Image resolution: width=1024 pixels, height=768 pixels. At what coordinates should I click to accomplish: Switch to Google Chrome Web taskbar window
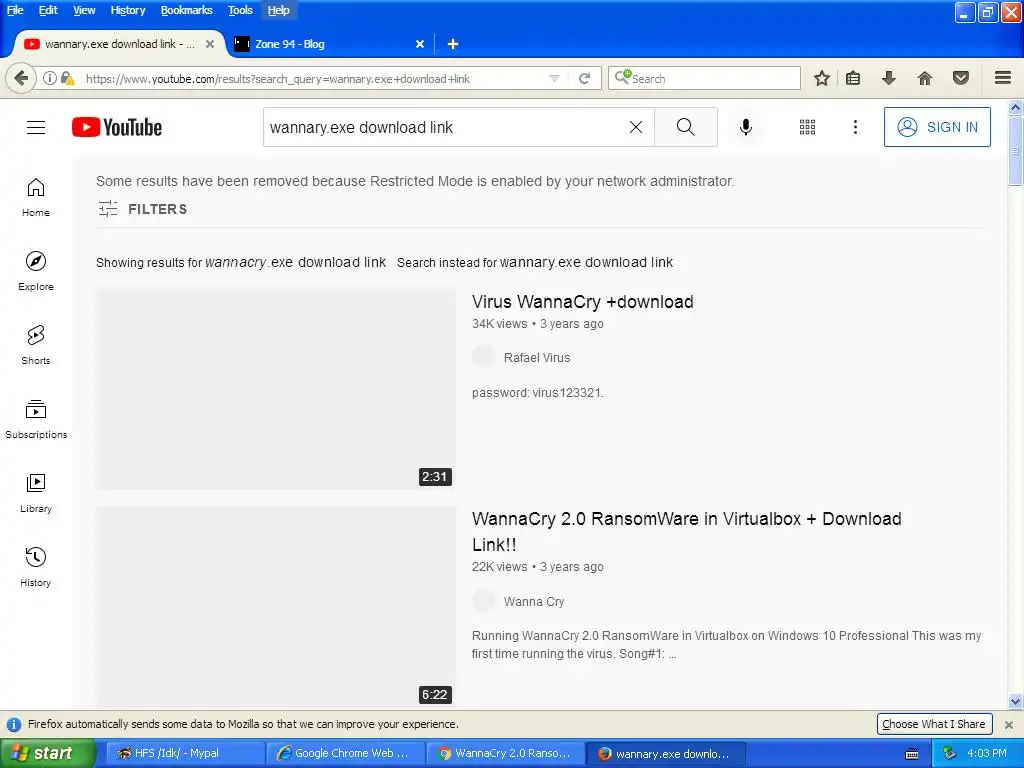(346, 753)
